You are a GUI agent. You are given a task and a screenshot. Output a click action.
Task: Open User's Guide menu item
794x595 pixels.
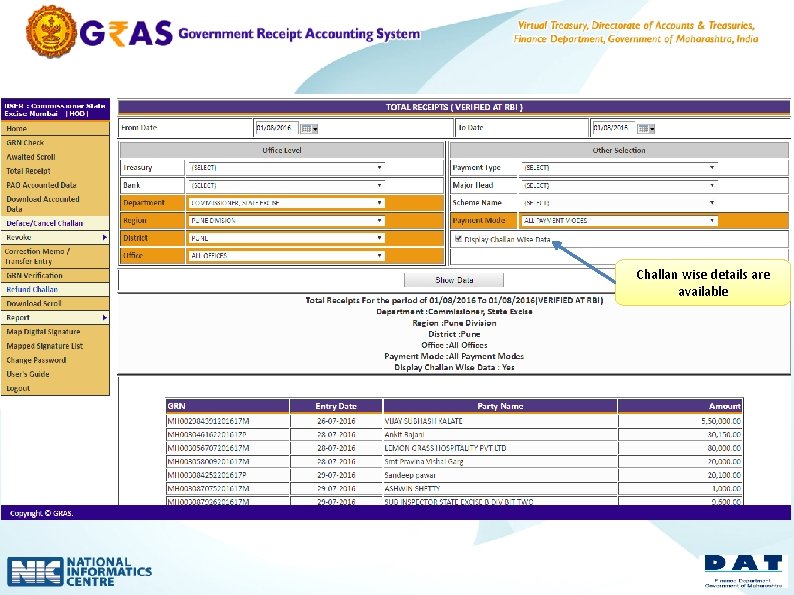55,374
